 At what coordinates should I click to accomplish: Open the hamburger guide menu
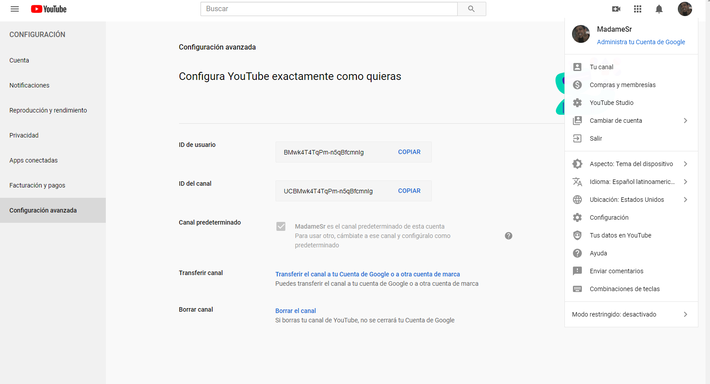(x=14, y=9)
